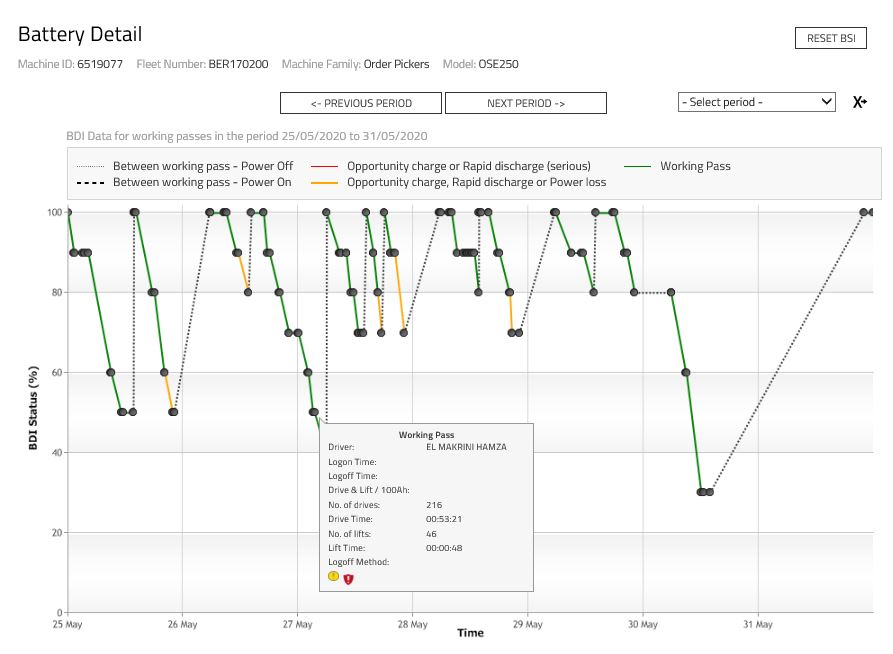Click the chevron arrow of the period selector
Screen dimensions: 893x654
click(x=826, y=102)
